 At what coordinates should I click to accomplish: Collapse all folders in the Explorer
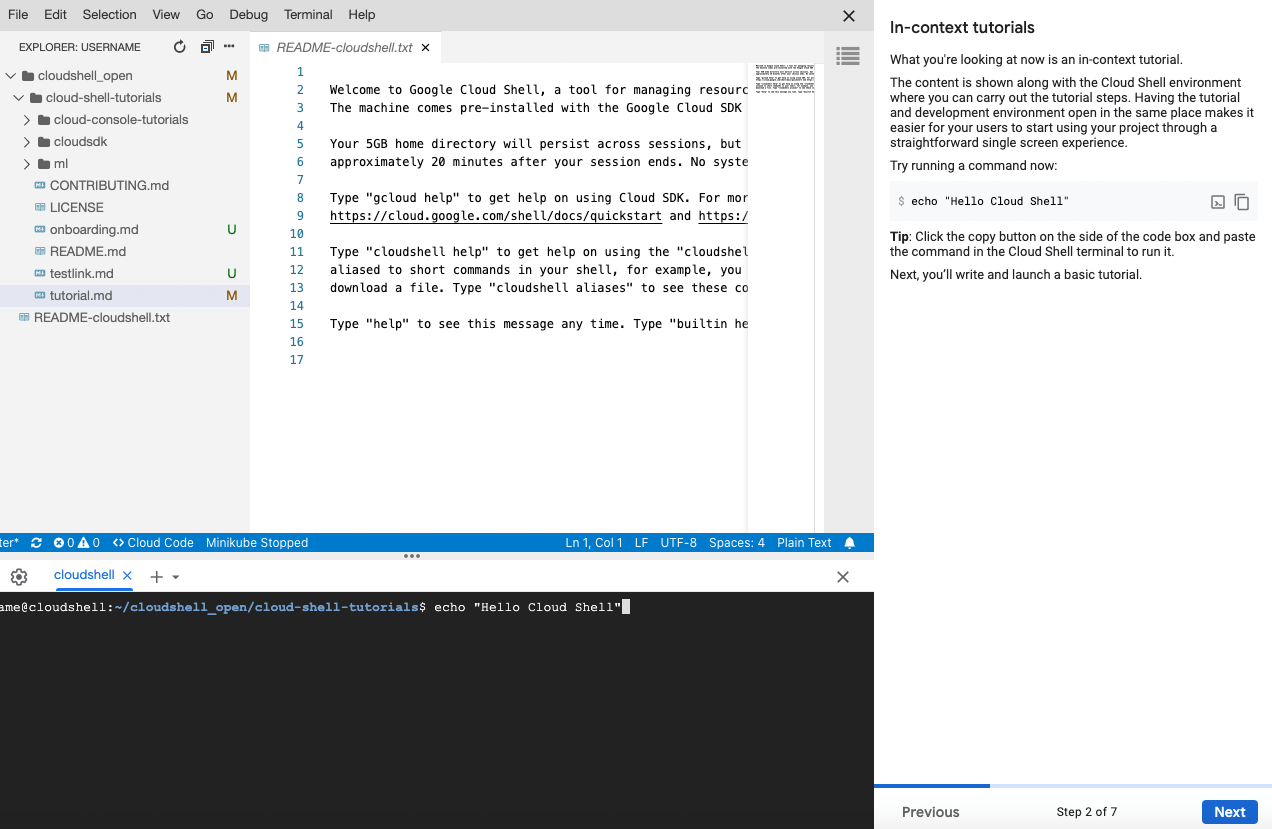coord(207,46)
